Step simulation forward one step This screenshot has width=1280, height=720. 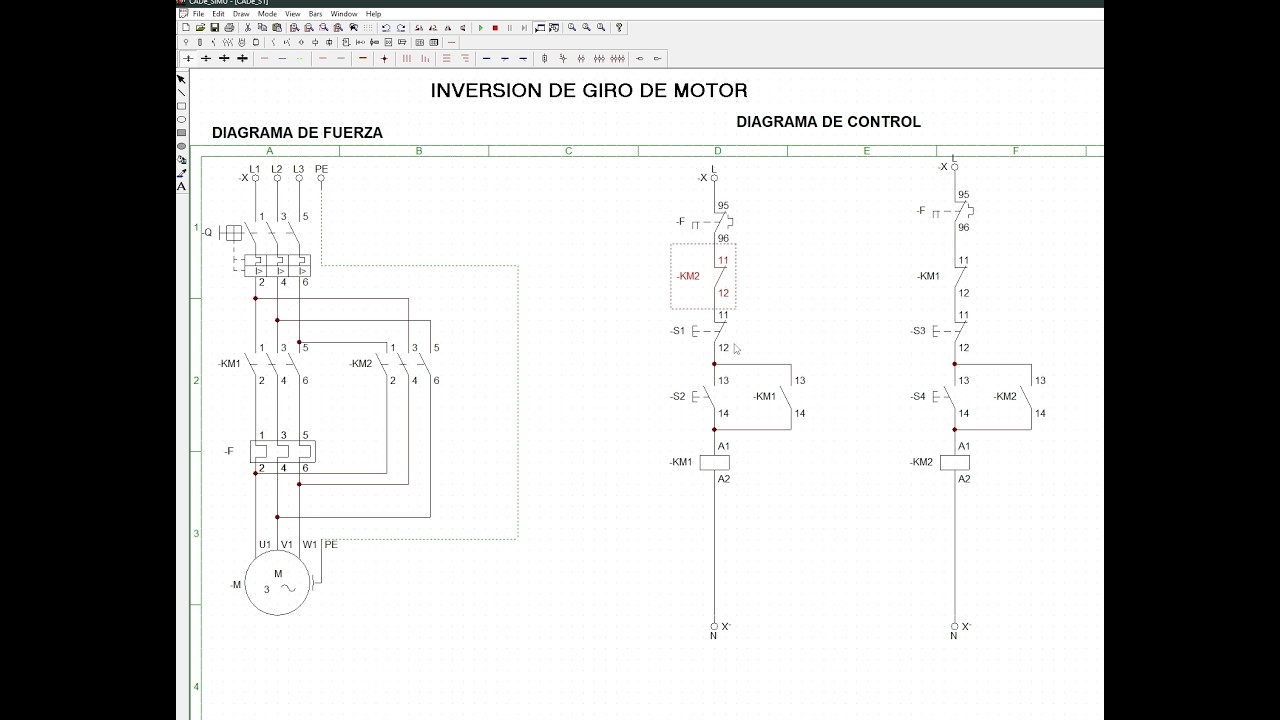tap(524, 28)
